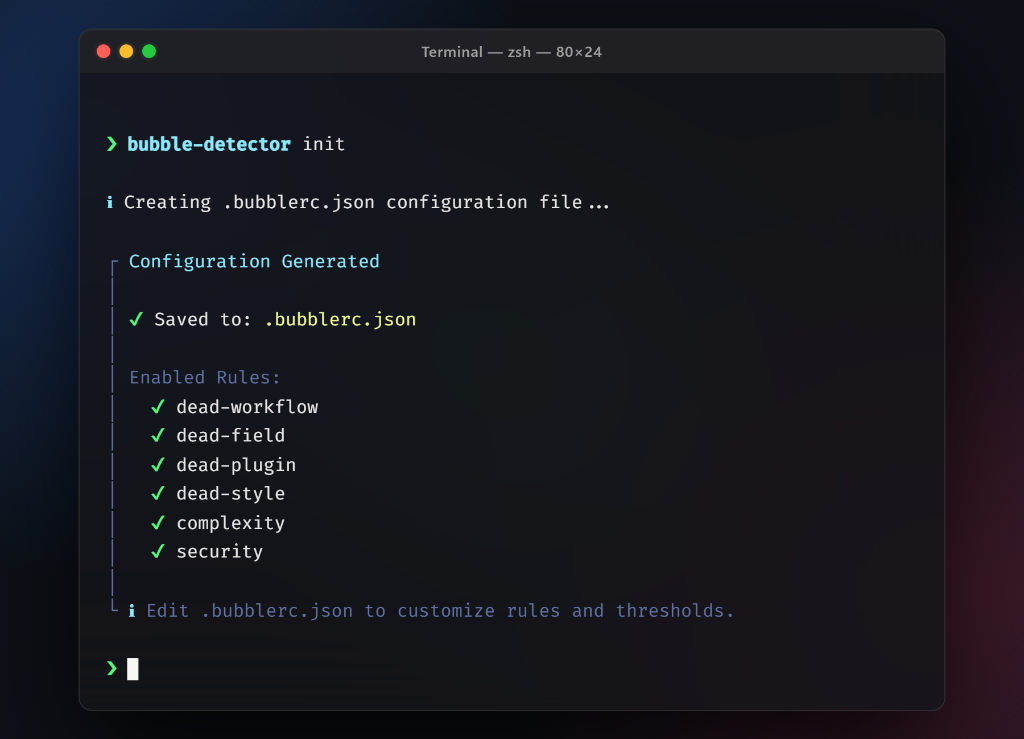Click the 'dead-style' rule text
This screenshot has height=739, width=1024.
click(x=231, y=494)
